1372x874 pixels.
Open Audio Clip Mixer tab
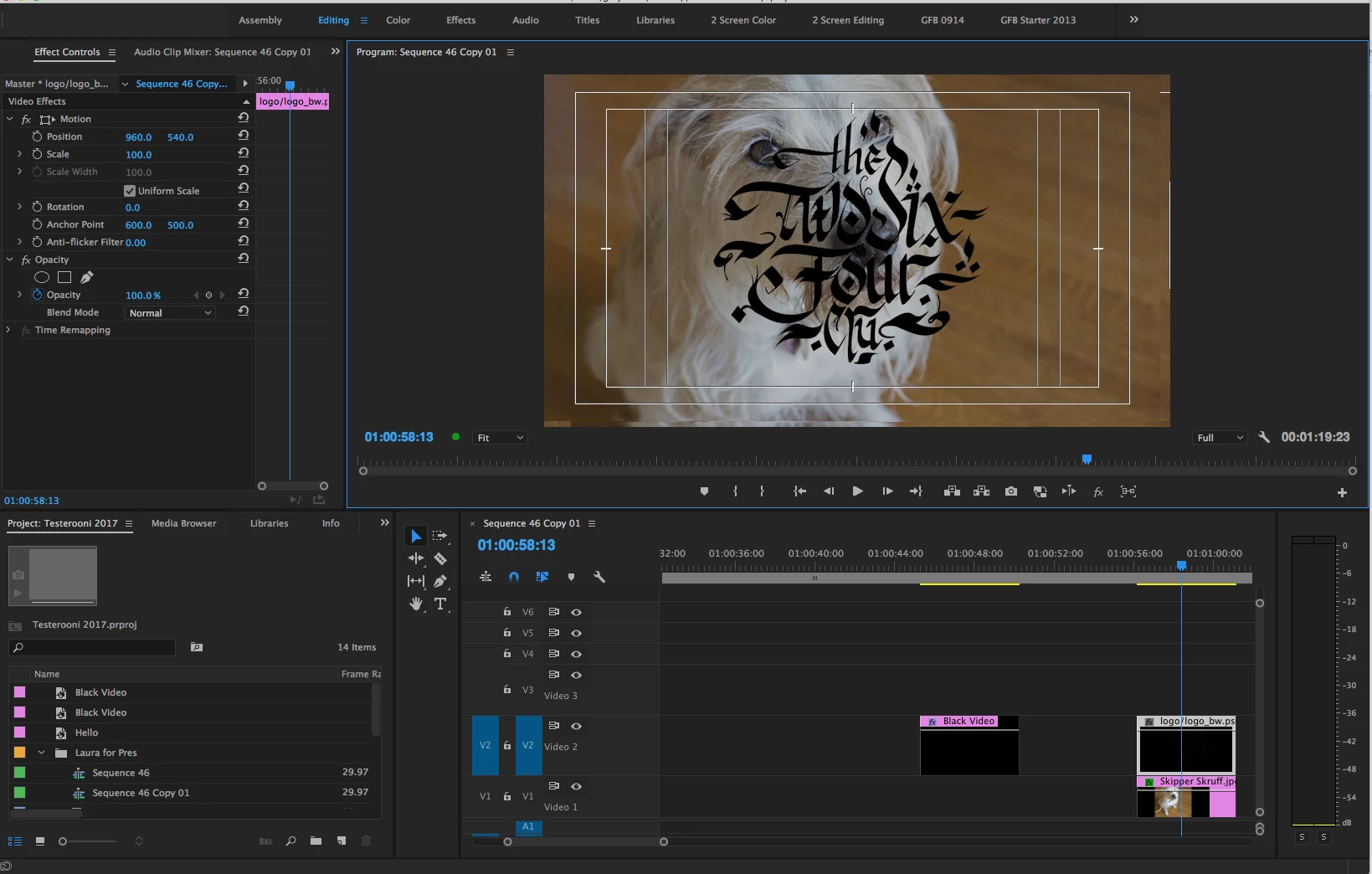tap(222, 52)
